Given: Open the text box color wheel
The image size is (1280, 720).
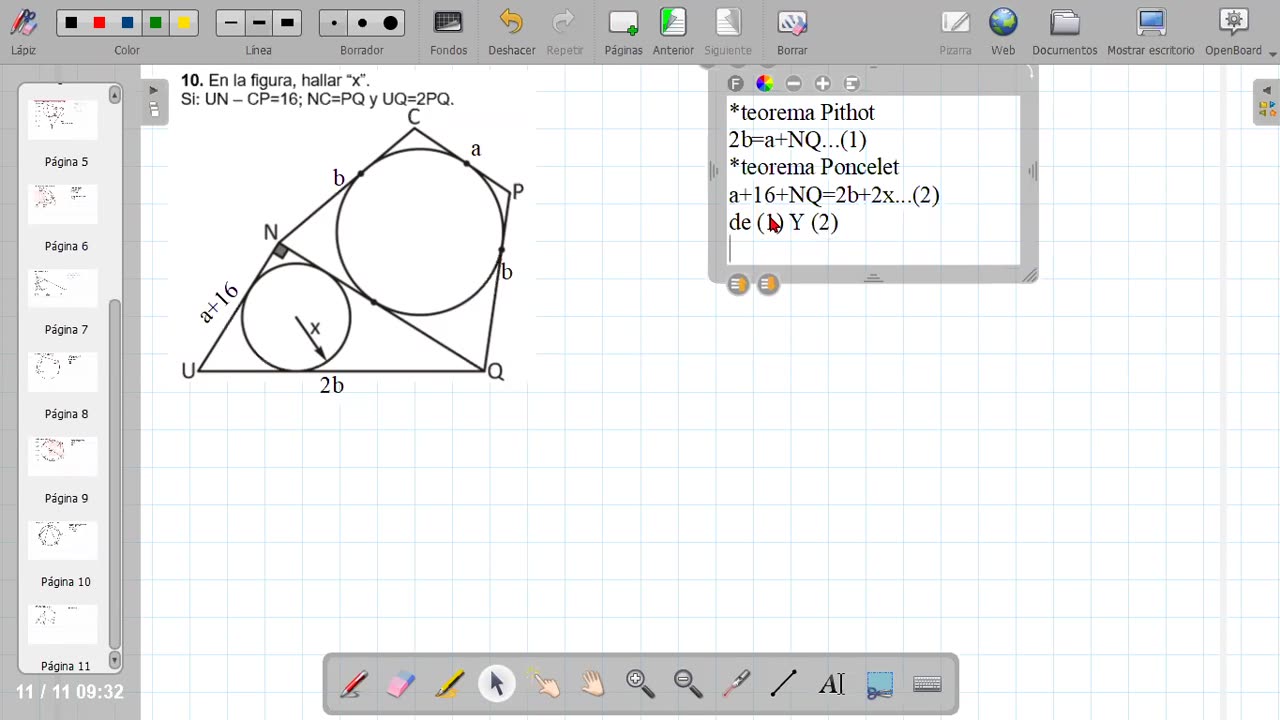Looking at the screenshot, I should pos(765,84).
